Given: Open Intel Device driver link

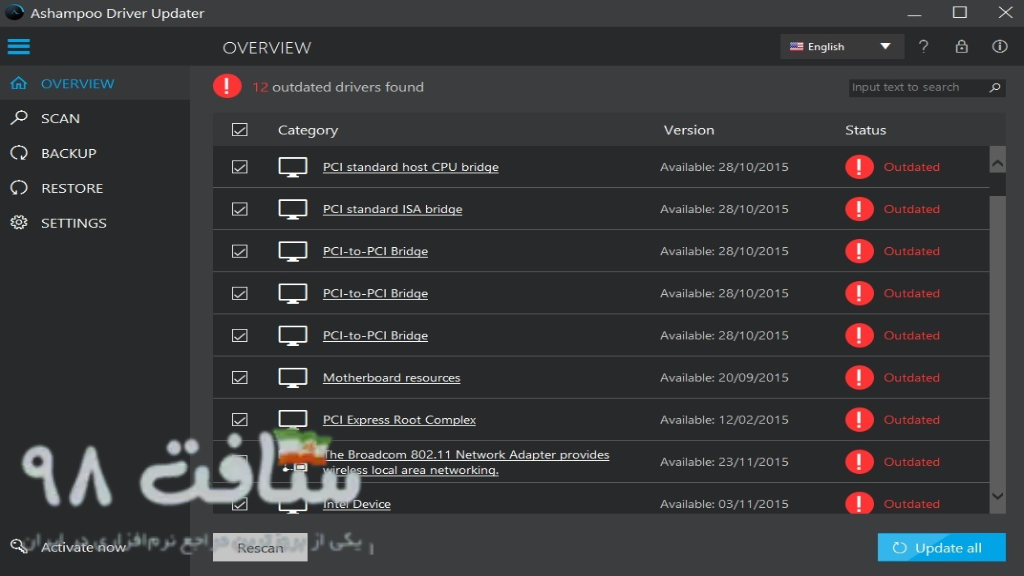Looking at the screenshot, I should click(x=357, y=504).
